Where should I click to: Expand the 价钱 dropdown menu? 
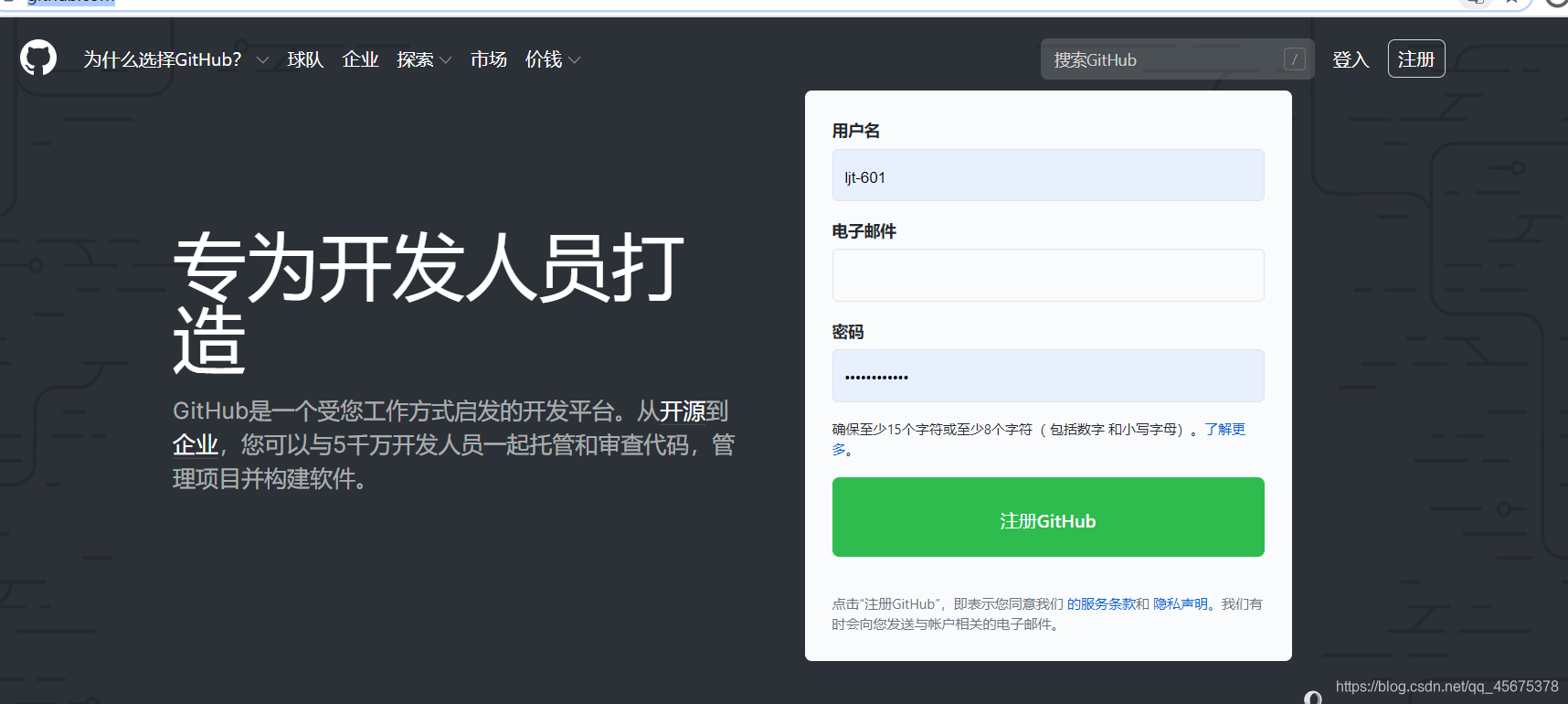553,59
